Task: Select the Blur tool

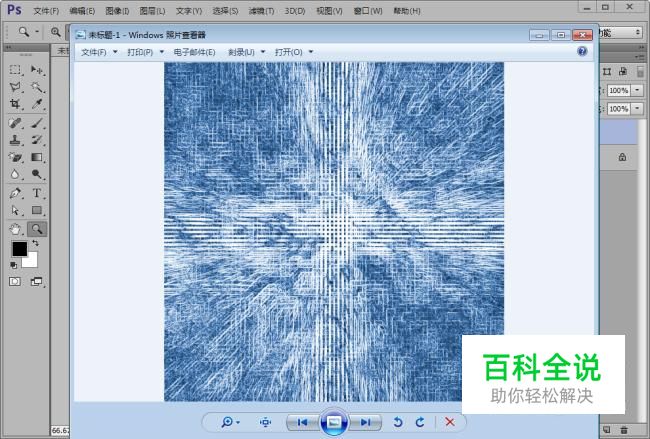Action: click(x=15, y=174)
